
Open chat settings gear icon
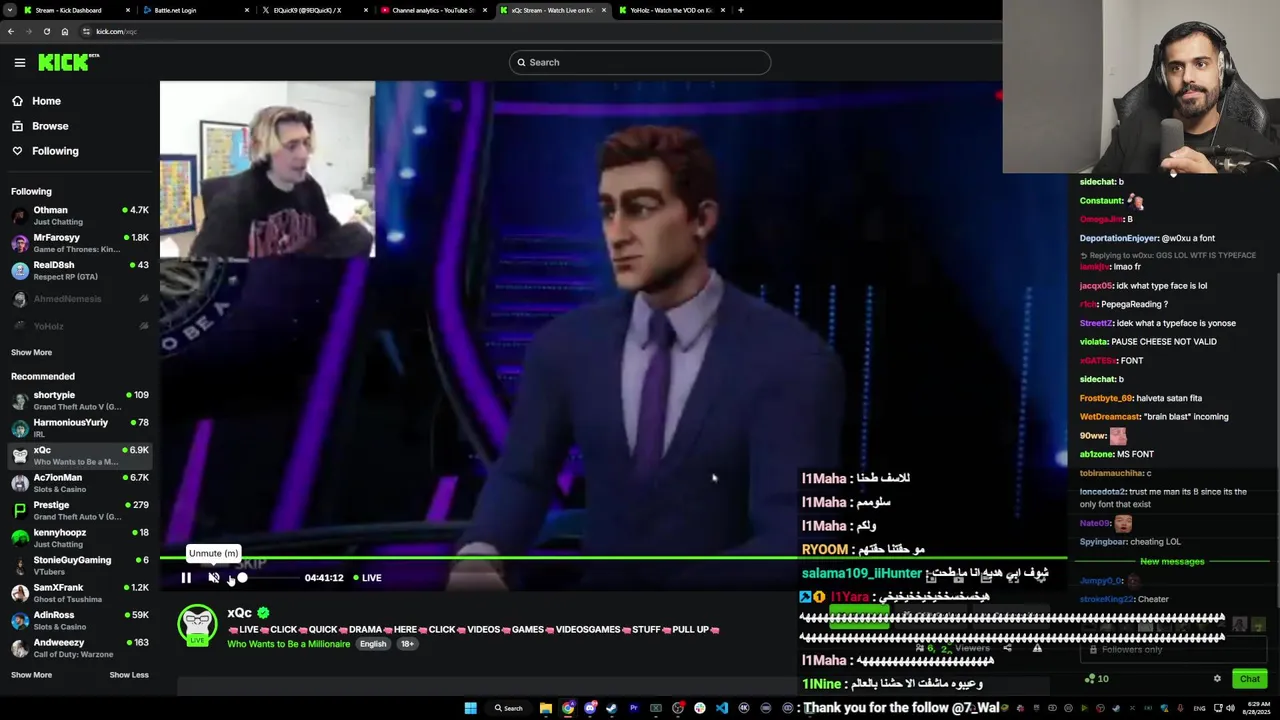(x=1217, y=679)
